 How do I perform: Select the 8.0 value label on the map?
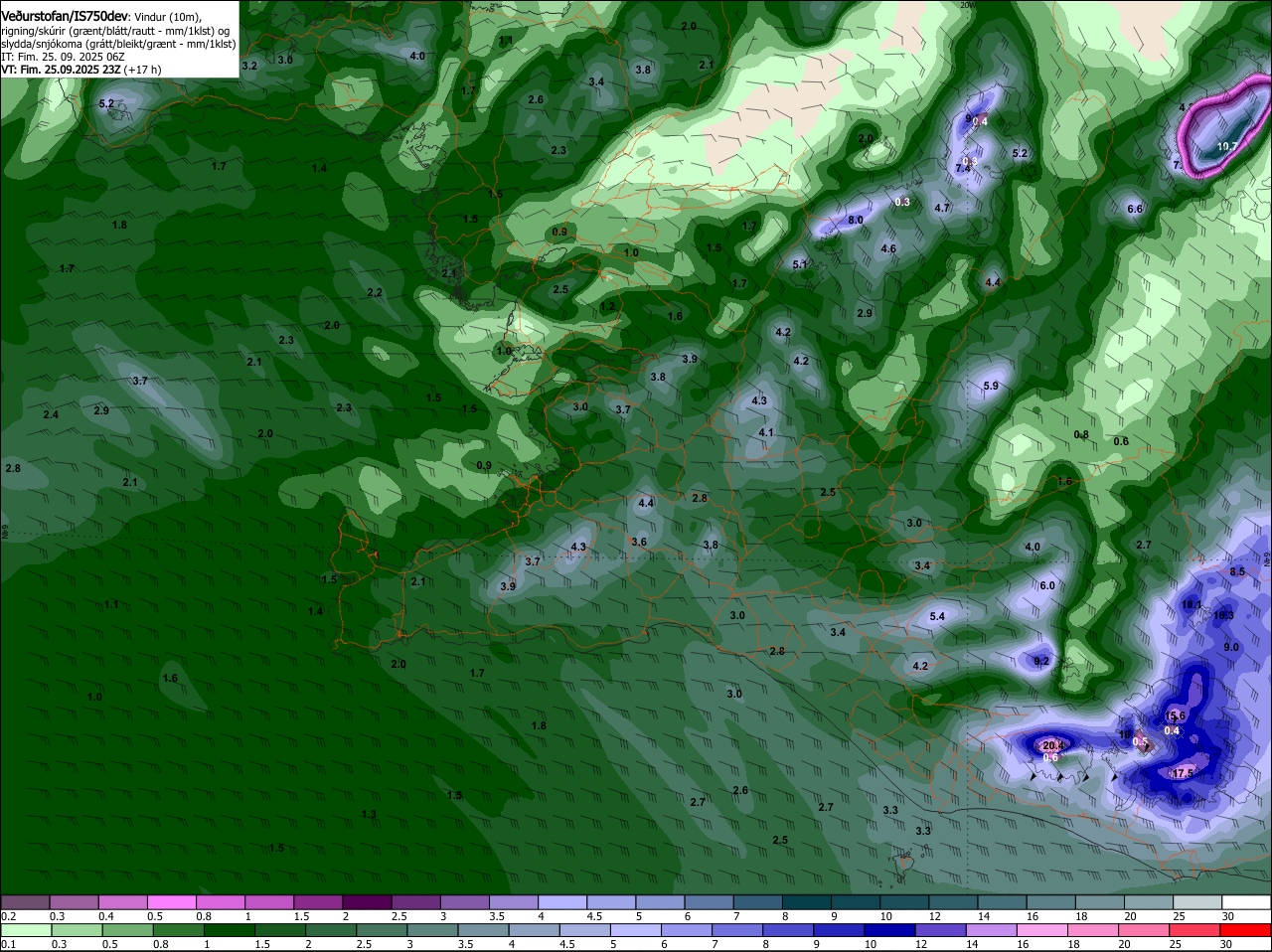855,220
